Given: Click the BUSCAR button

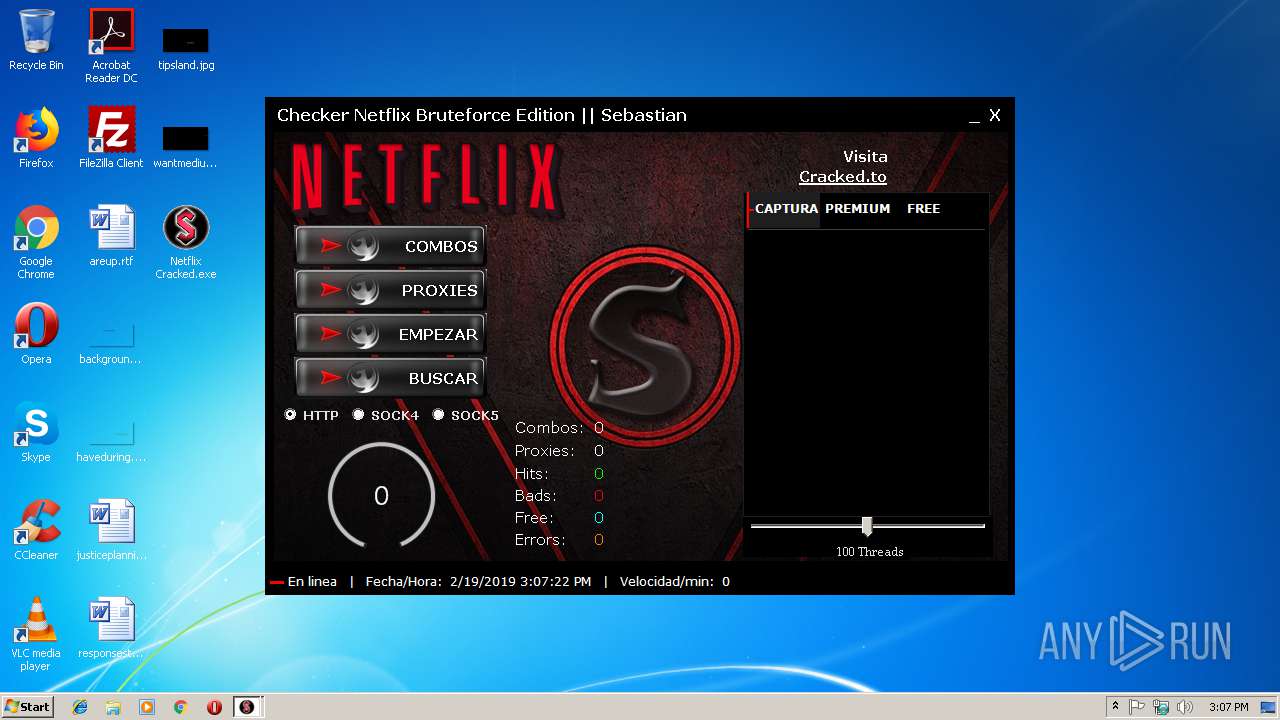Looking at the screenshot, I should (390, 378).
